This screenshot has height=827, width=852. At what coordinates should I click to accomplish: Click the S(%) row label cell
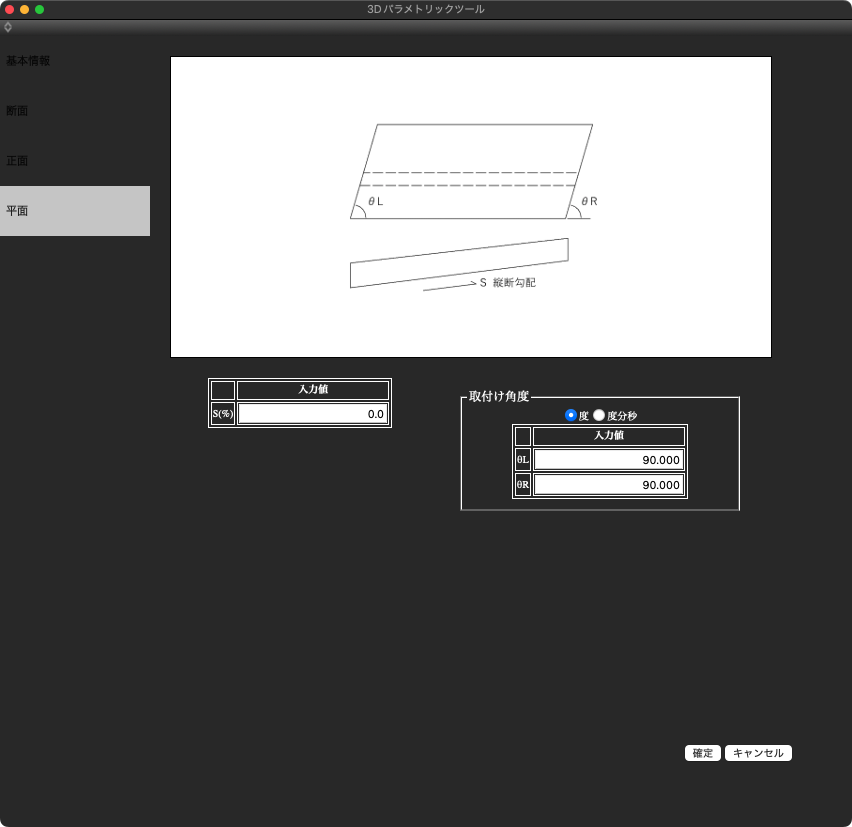tap(223, 414)
